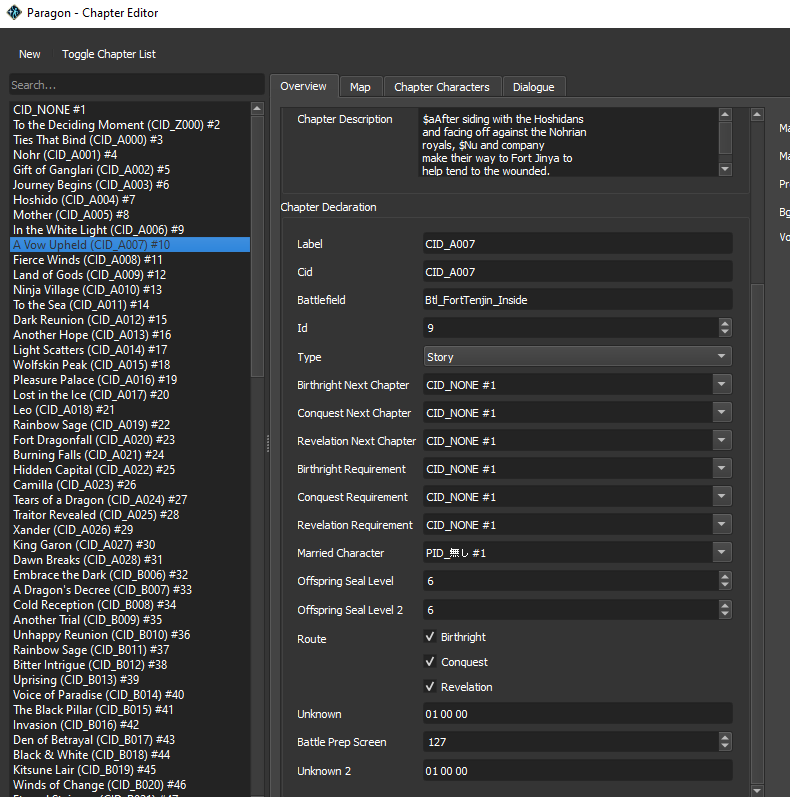Increment Offspring Seal Level stepper
Screen dimensions: 790x797
click(725, 576)
